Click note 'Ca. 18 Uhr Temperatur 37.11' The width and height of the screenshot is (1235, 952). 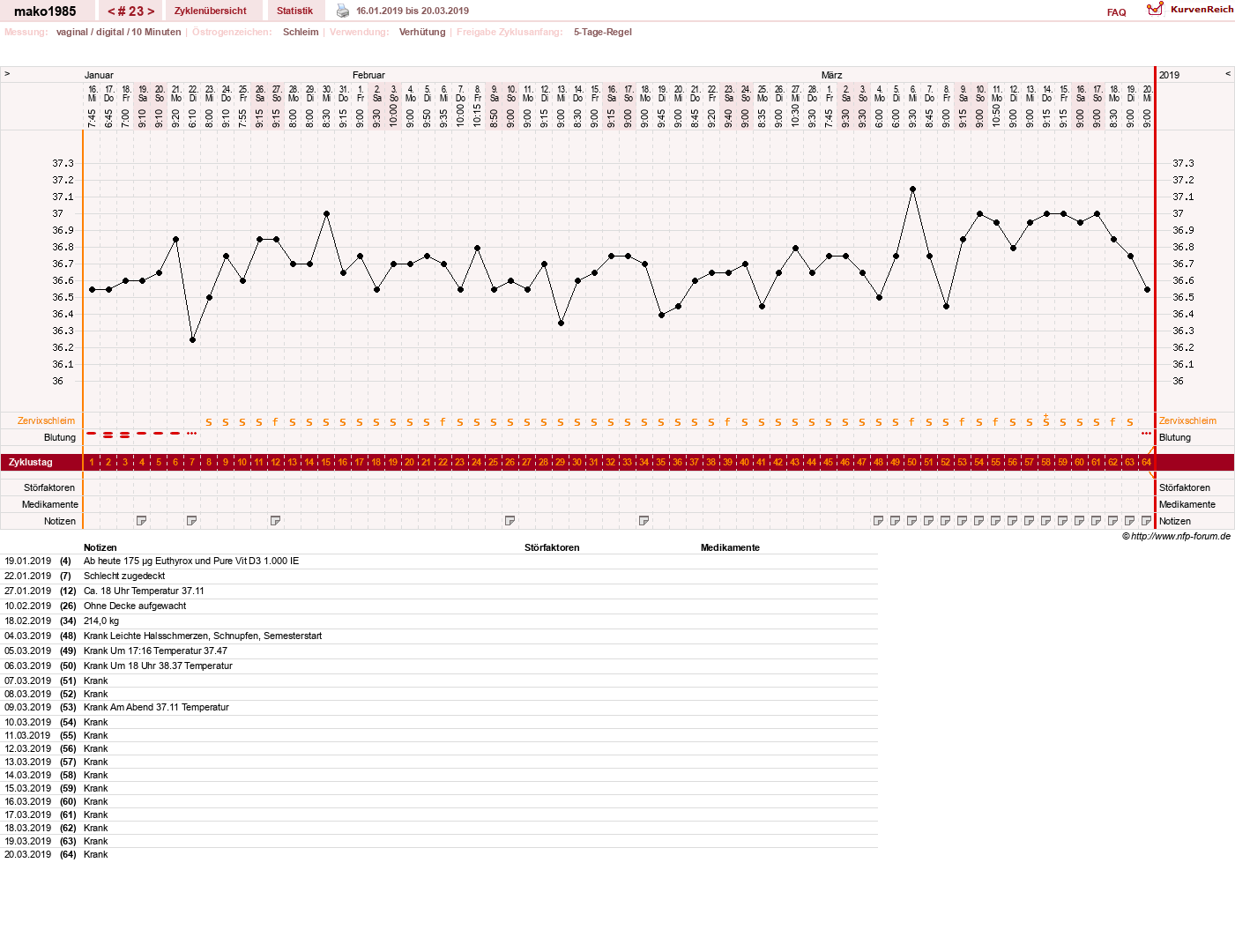[x=144, y=591]
